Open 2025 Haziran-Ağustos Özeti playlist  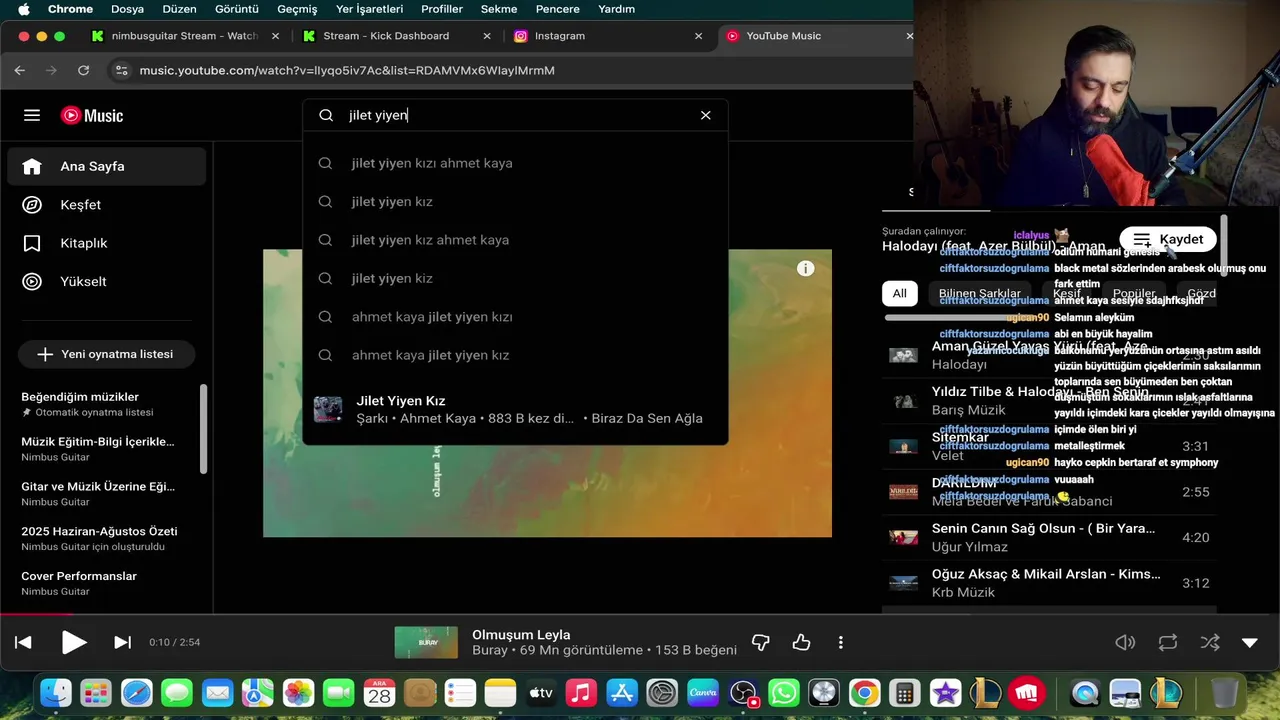[x=100, y=538]
